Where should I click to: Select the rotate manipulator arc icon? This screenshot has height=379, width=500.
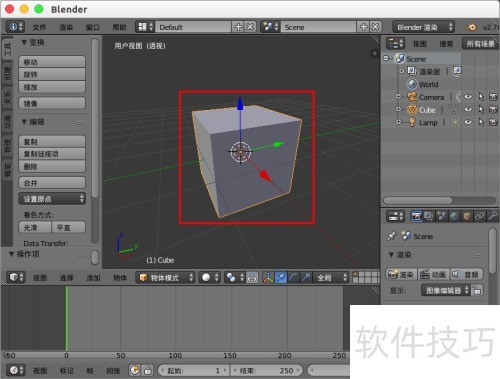(x=293, y=277)
